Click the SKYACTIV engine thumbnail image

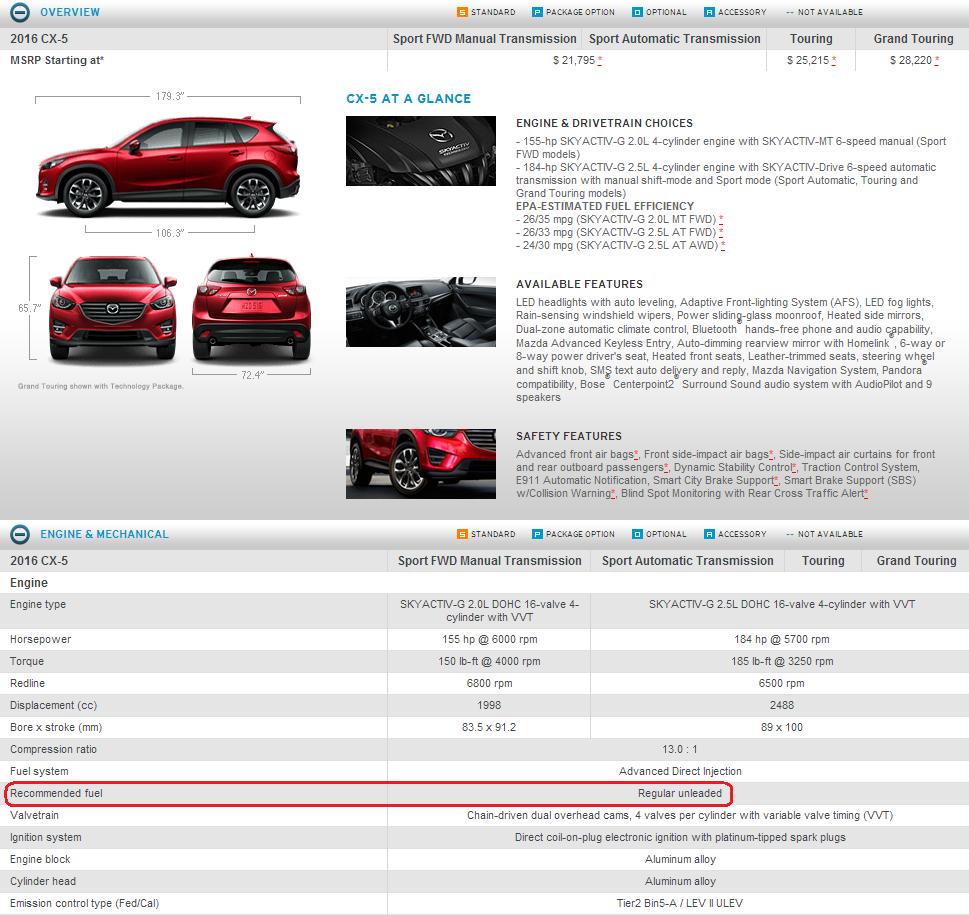[x=421, y=151]
